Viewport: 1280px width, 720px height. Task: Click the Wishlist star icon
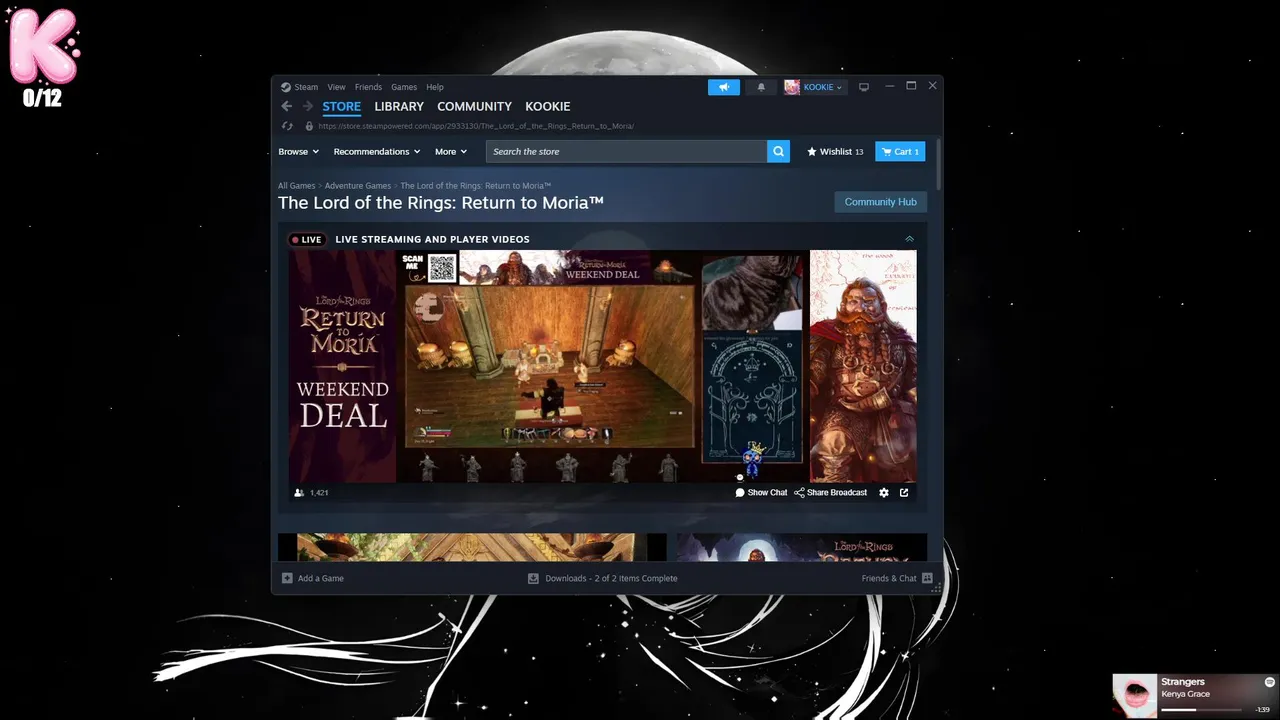click(812, 152)
